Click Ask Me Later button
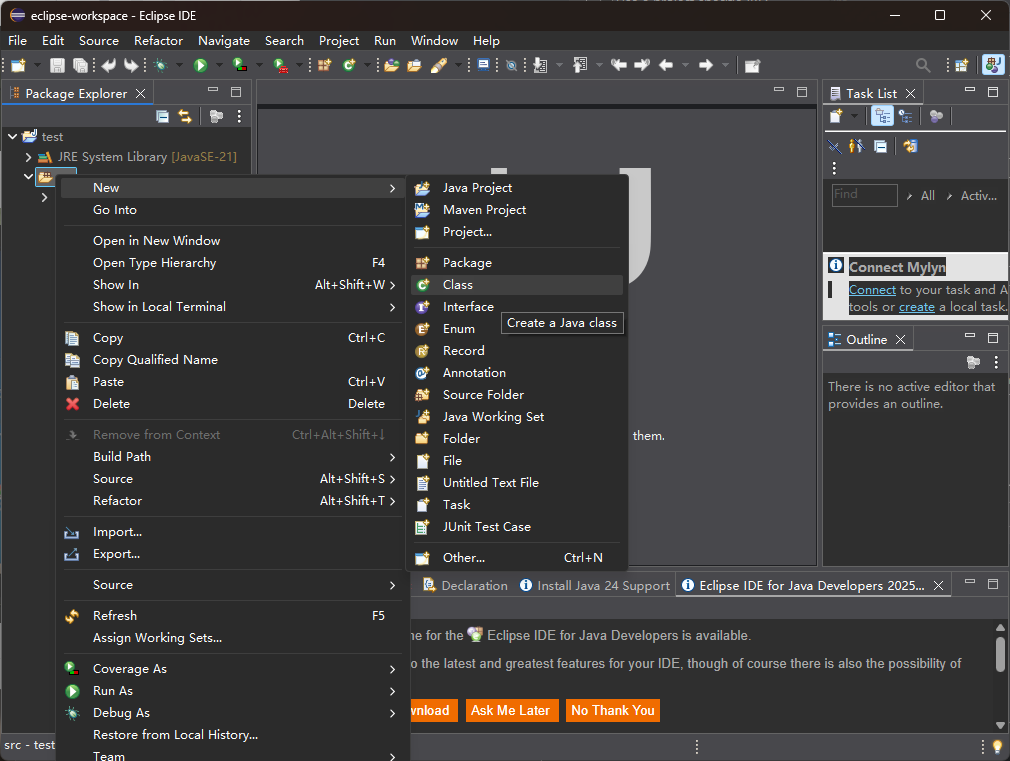Viewport: 1010px width, 761px height. 511,711
